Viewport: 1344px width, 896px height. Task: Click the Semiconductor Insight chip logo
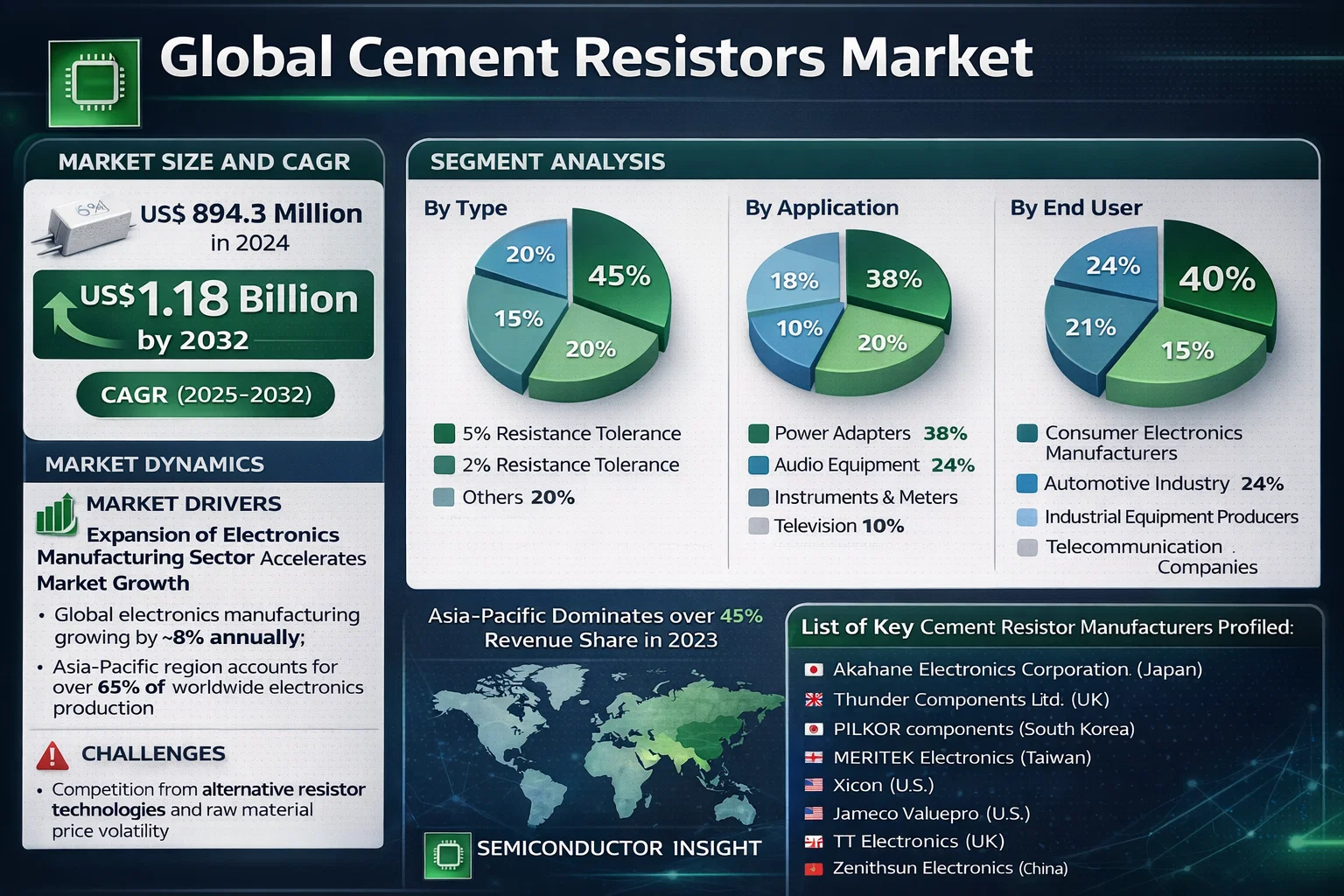pyautogui.click(x=447, y=854)
